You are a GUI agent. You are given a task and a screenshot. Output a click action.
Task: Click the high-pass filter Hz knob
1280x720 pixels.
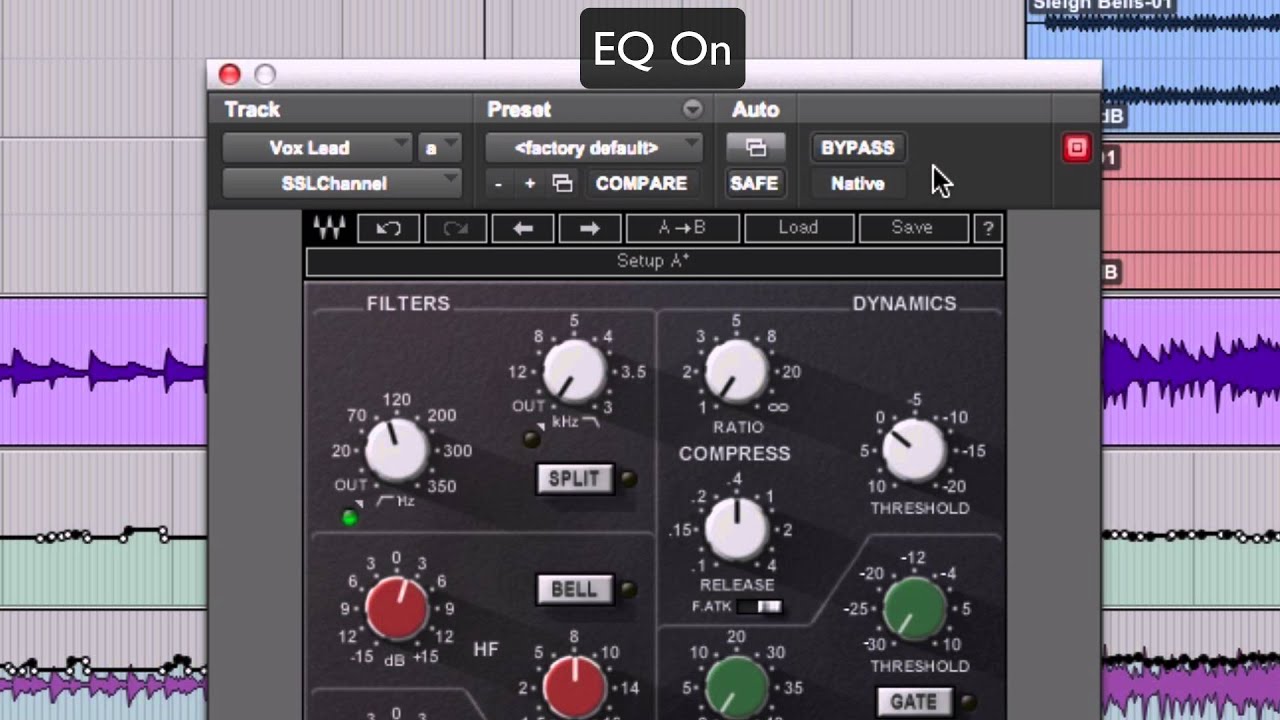(x=396, y=450)
